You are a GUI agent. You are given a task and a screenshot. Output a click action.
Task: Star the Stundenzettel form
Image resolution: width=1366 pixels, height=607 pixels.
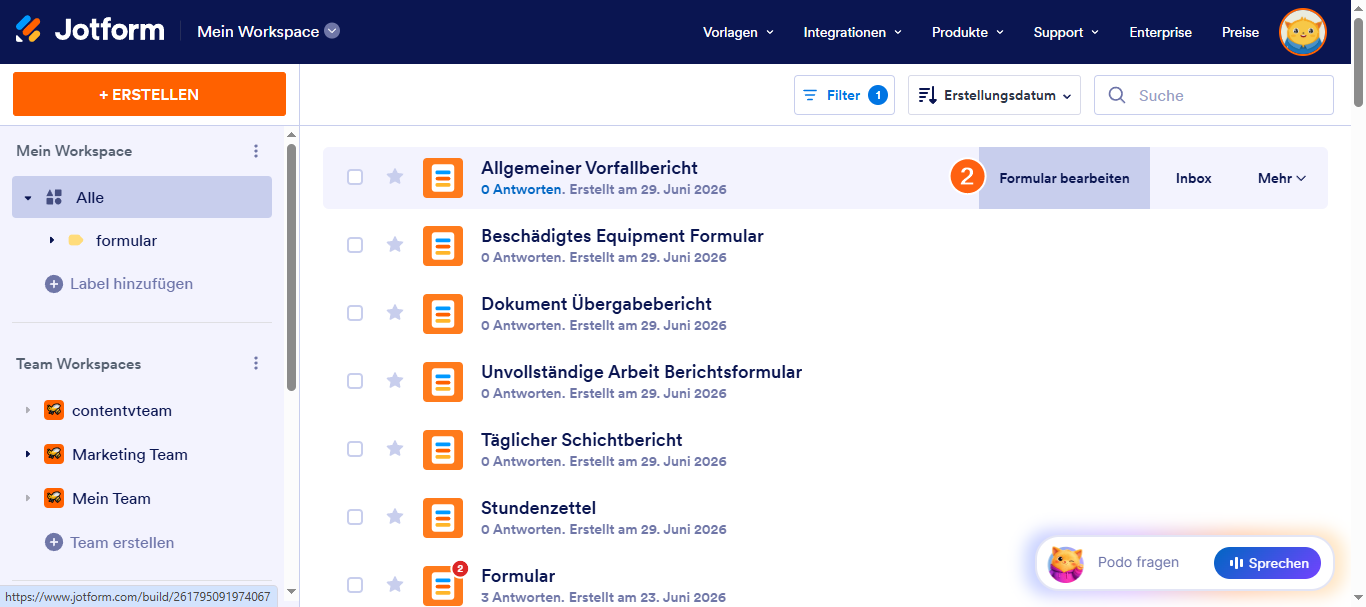click(x=395, y=517)
